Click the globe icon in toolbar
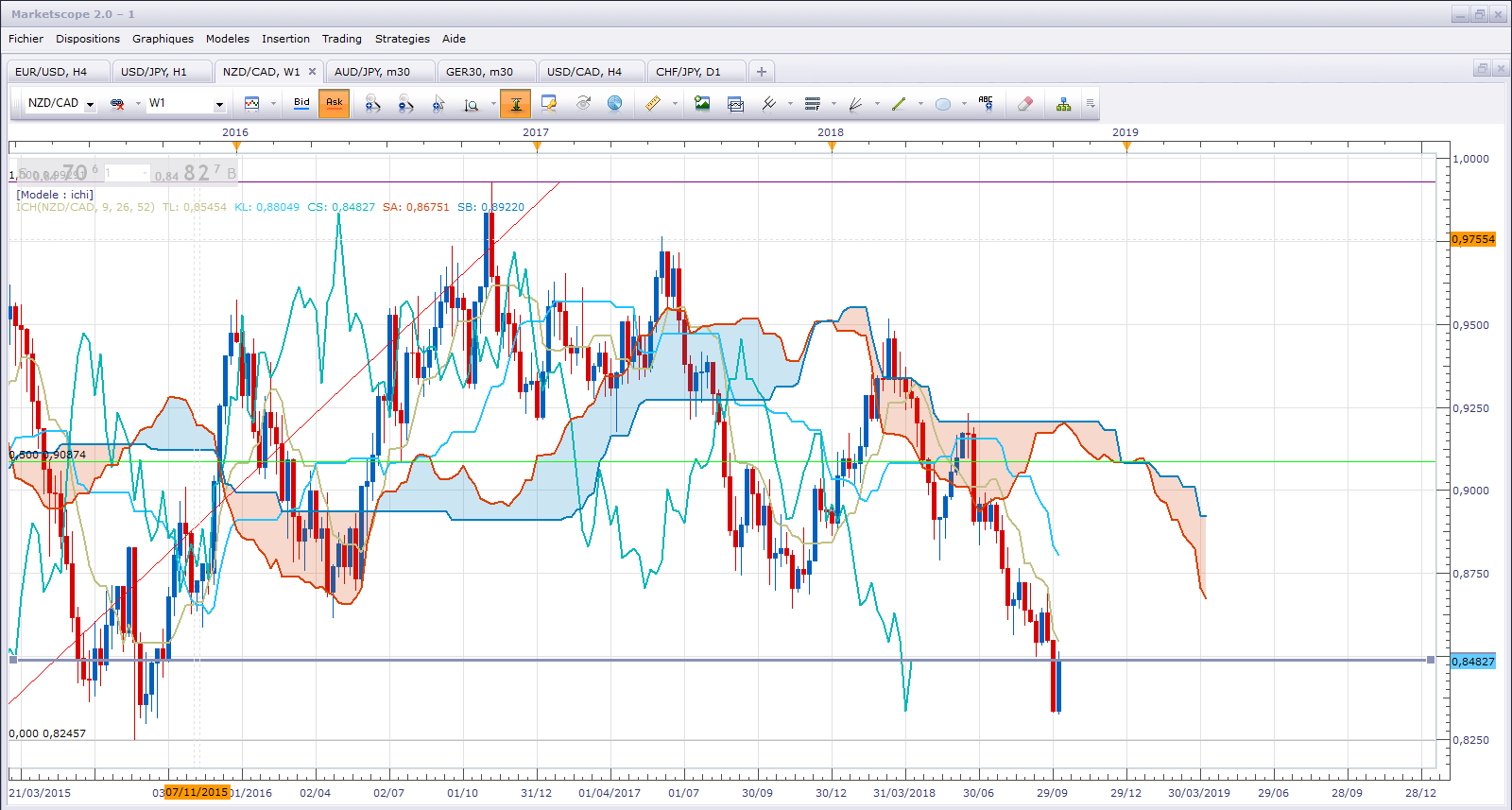This screenshot has height=810, width=1512. coord(614,104)
